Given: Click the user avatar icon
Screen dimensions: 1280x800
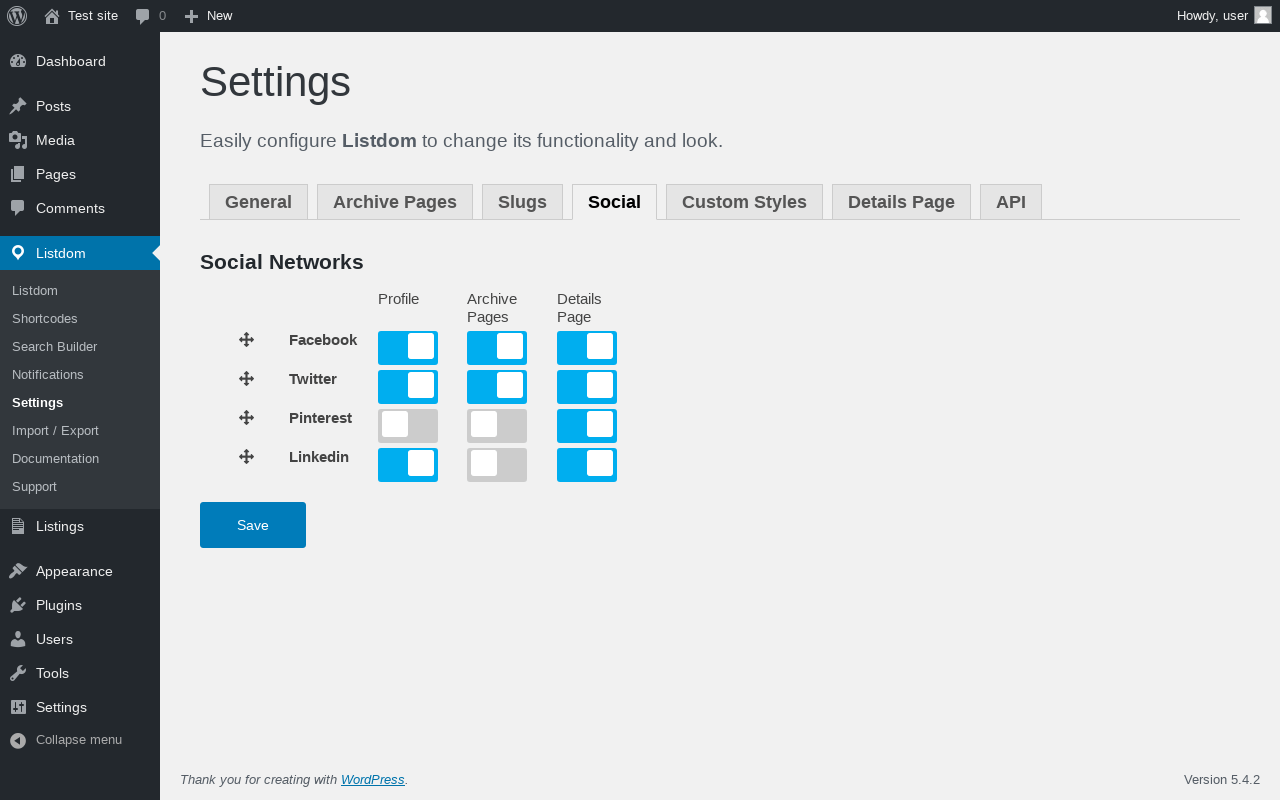Looking at the screenshot, I should coord(1263,15).
